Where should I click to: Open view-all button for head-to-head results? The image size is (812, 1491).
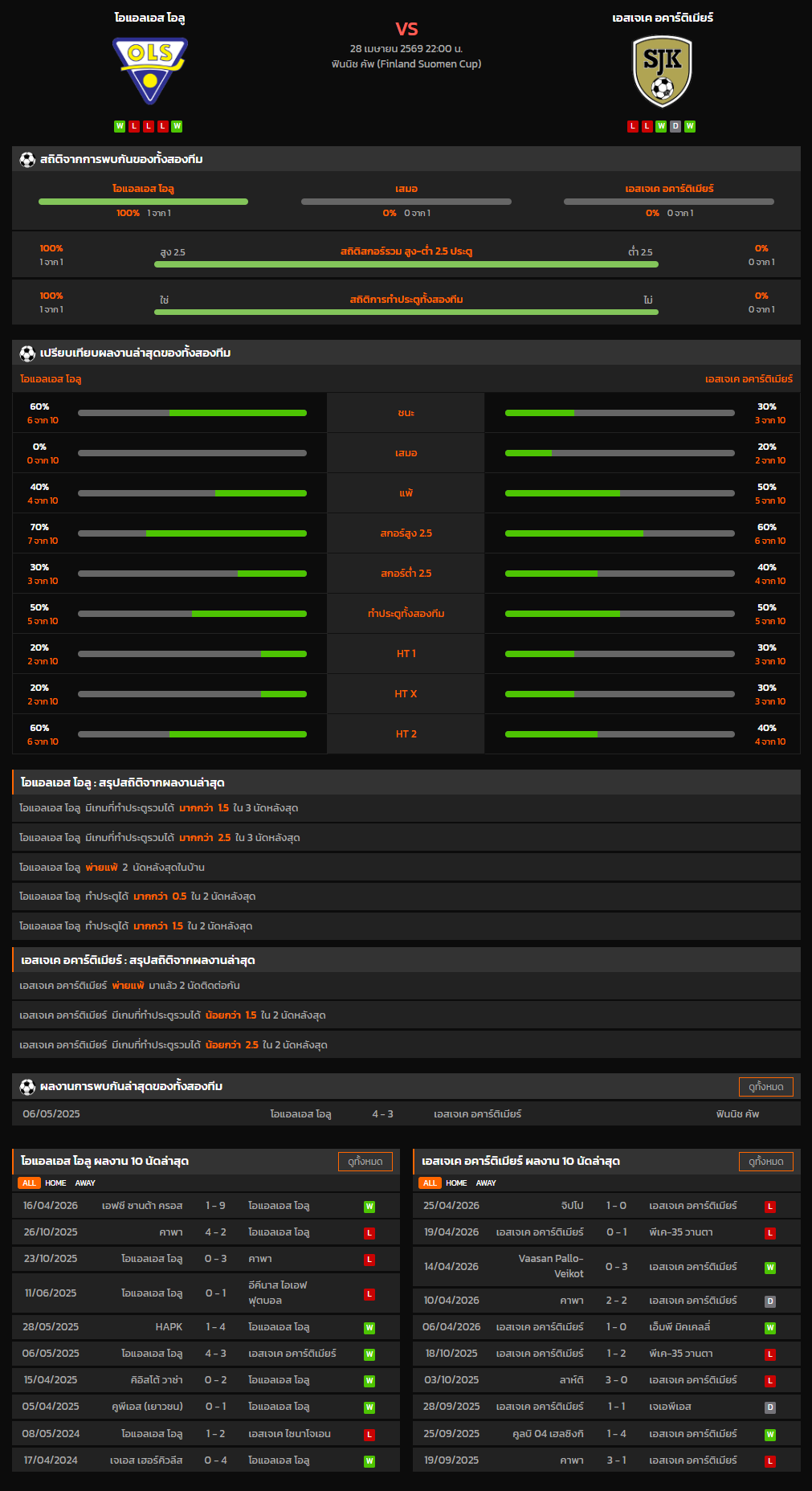(x=765, y=1086)
